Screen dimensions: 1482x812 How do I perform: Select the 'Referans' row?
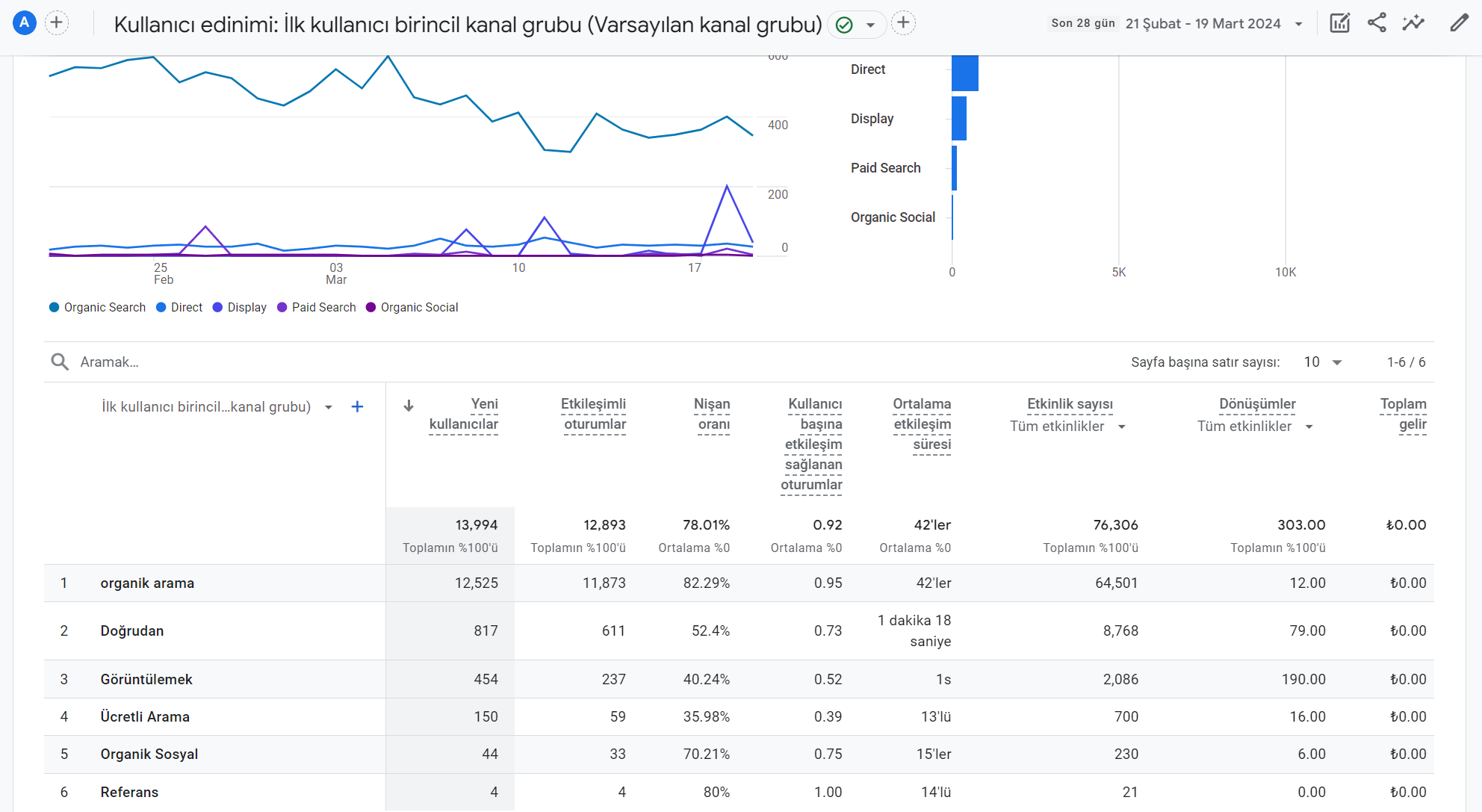click(739, 792)
